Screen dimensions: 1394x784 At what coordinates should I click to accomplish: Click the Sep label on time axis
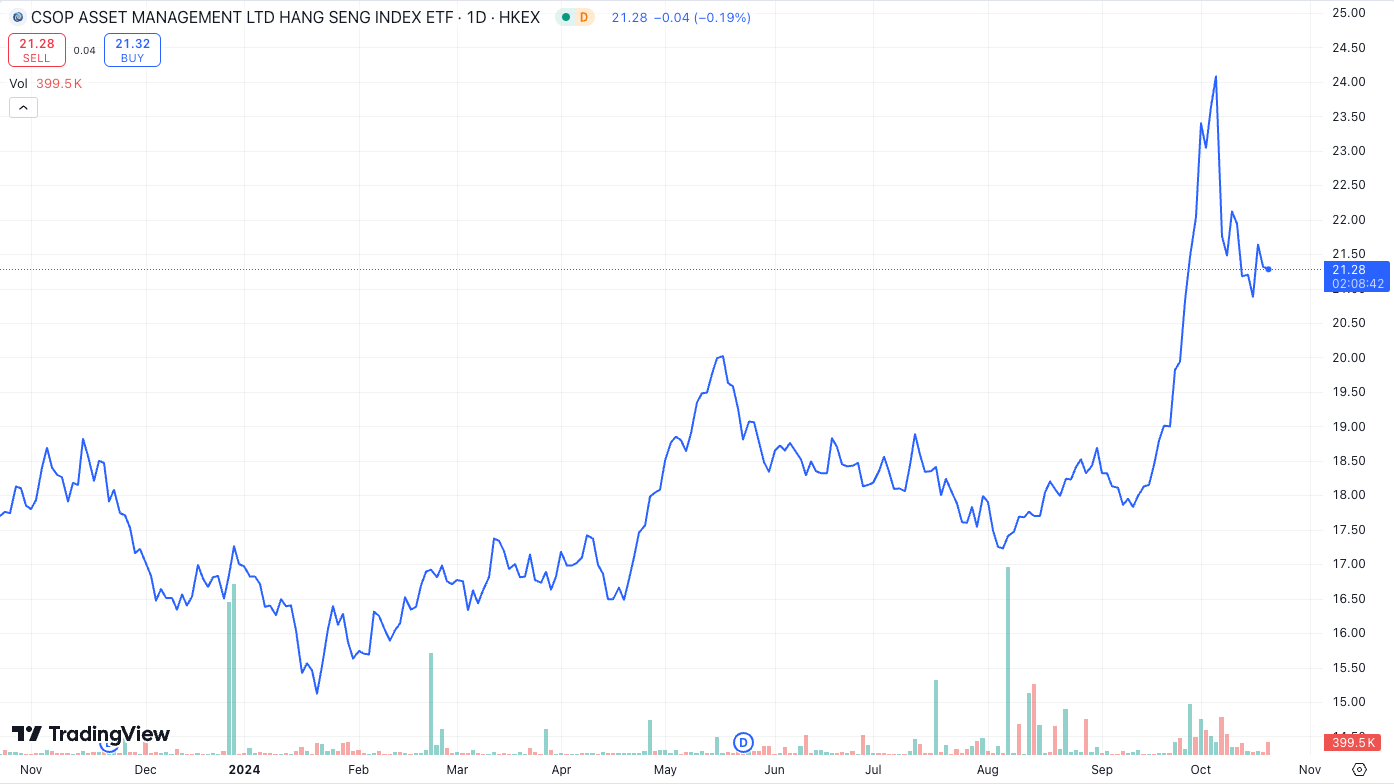coord(1102,770)
